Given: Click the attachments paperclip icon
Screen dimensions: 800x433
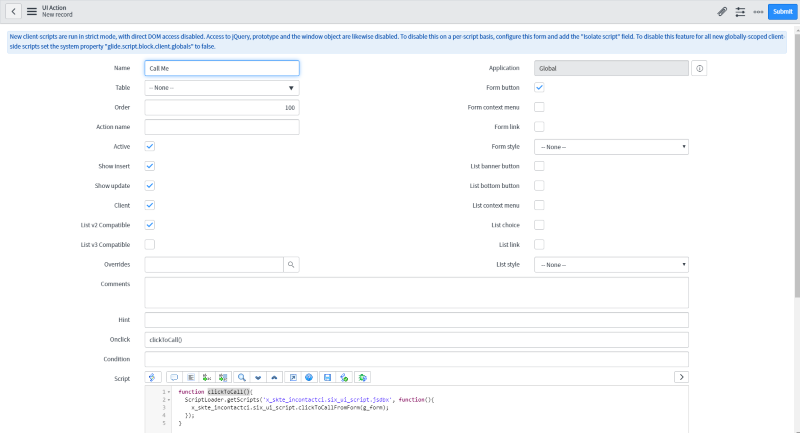Looking at the screenshot, I should pyautogui.click(x=722, y=11).
